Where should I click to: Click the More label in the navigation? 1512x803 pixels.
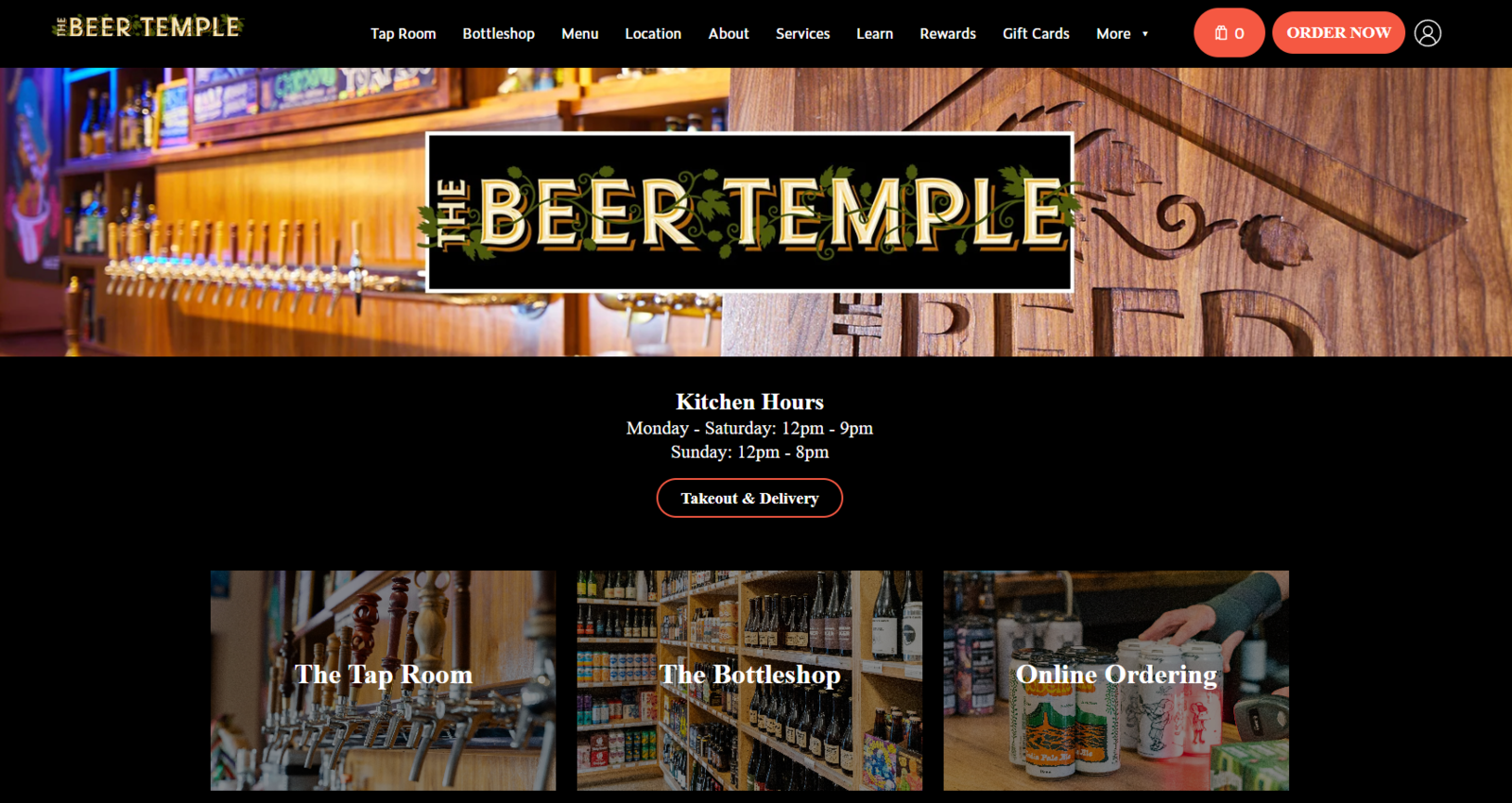pyautogui.click(x=1113, y=34)
